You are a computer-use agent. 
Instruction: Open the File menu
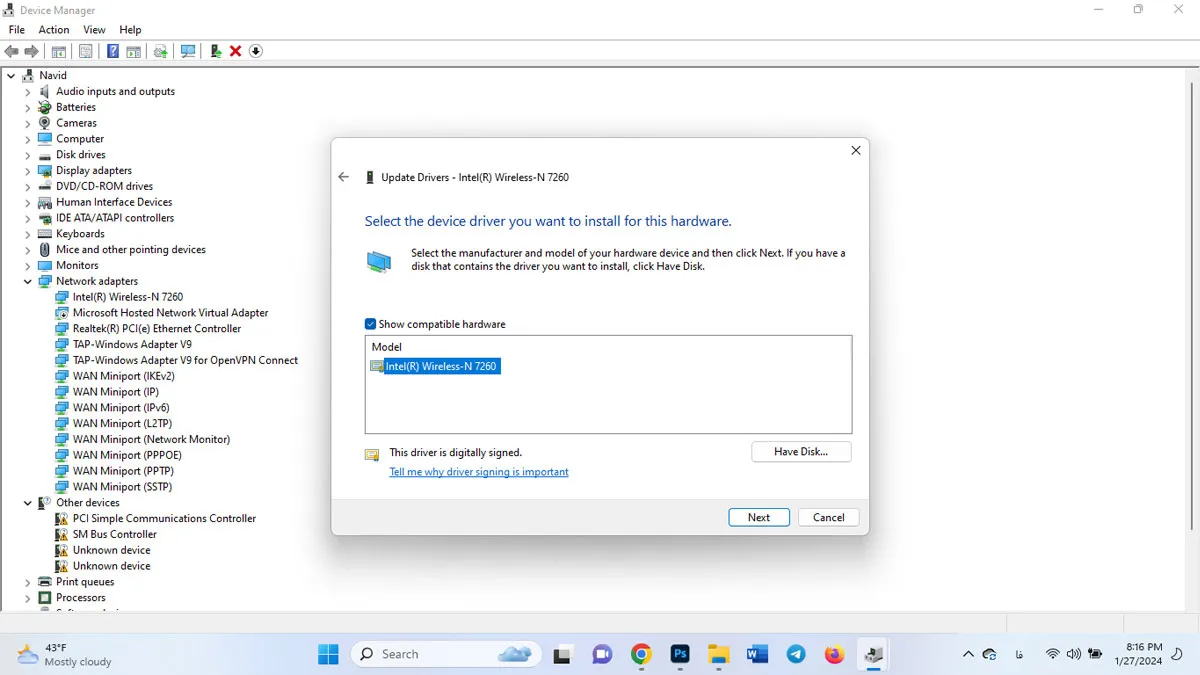(16, 30)
